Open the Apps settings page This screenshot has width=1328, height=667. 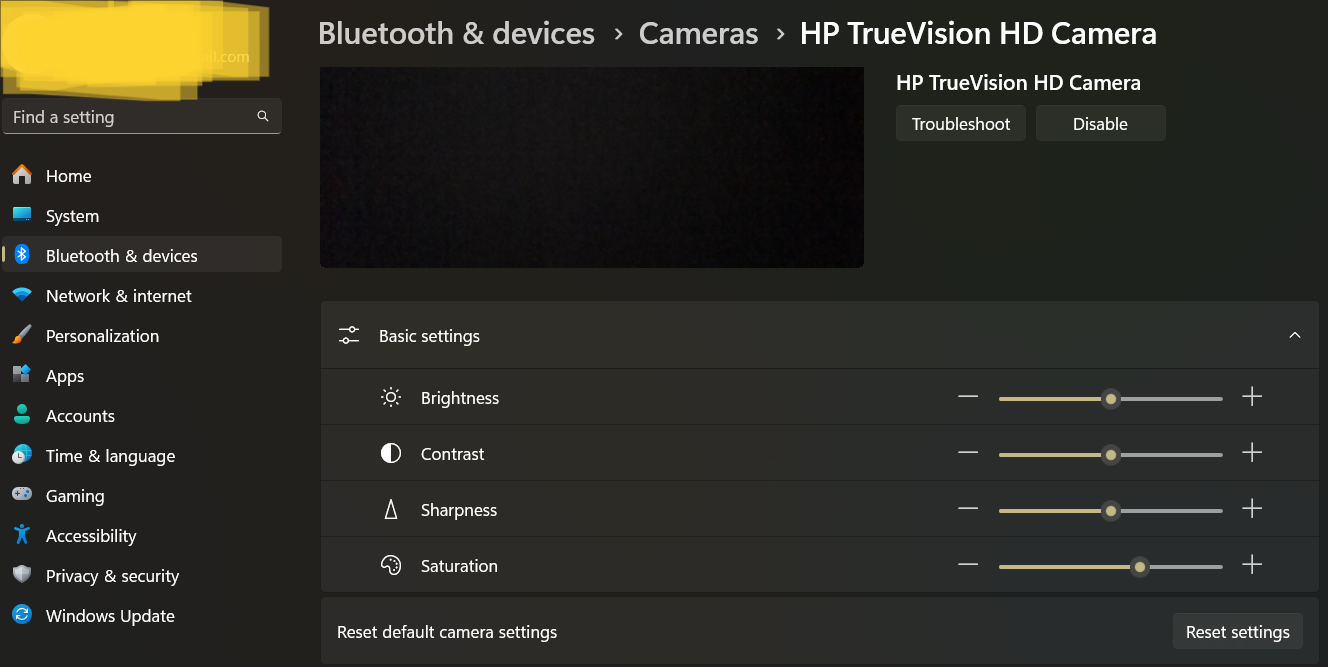pos(142,376)
